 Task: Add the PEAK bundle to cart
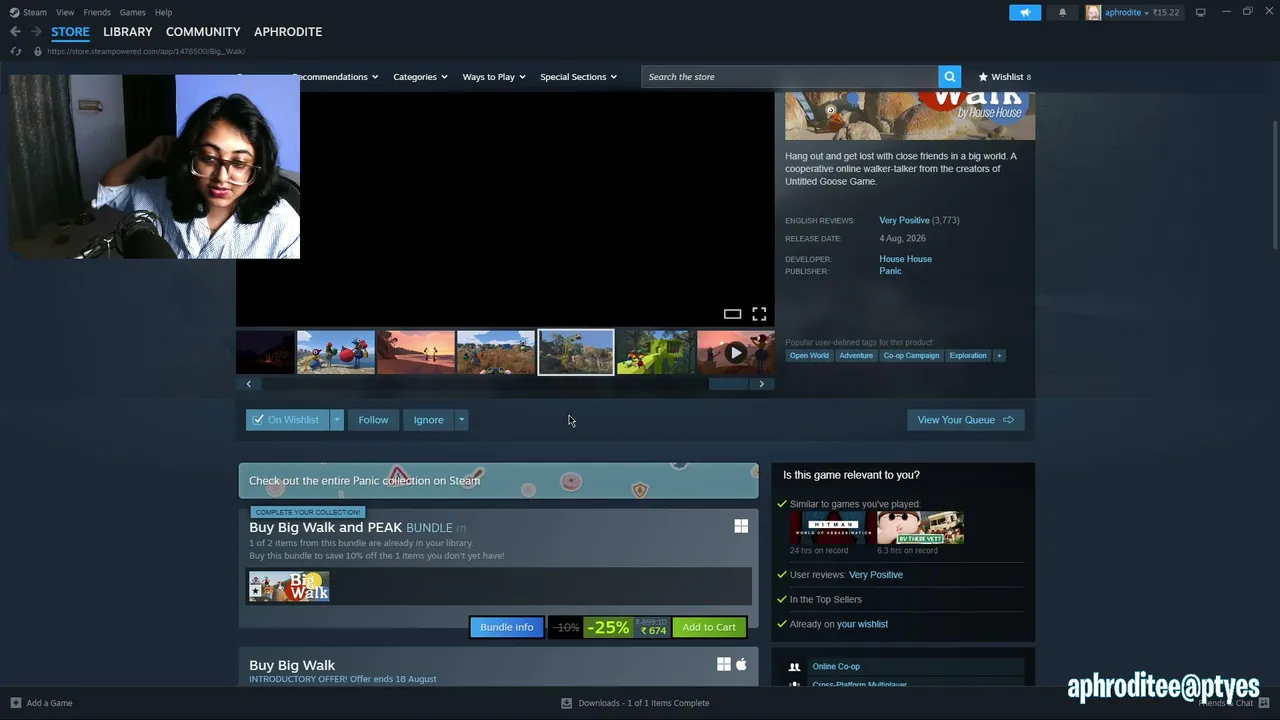pos(709,627)
